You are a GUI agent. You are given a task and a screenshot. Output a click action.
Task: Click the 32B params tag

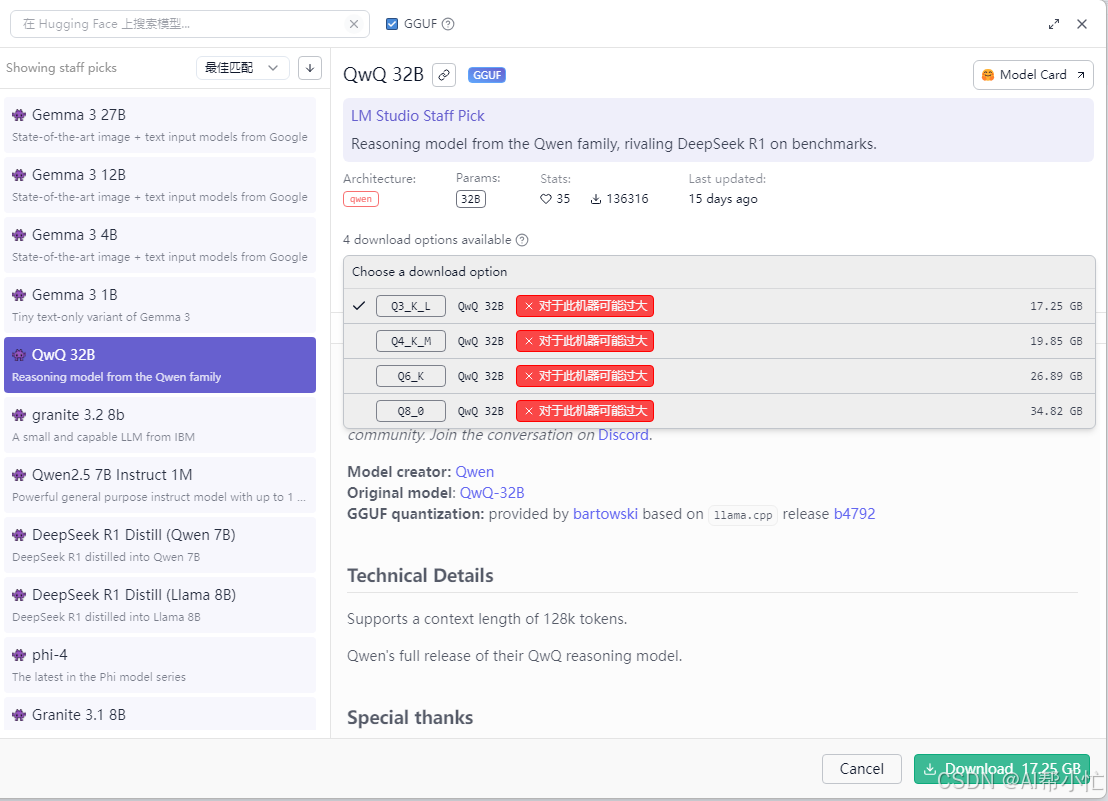[471, 199]
